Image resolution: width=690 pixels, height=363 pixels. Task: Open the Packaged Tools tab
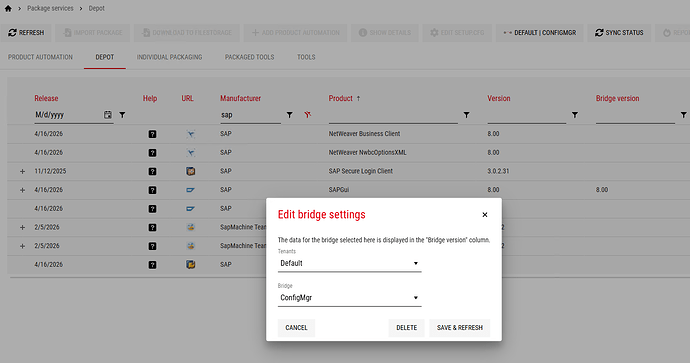click(250, 57)
